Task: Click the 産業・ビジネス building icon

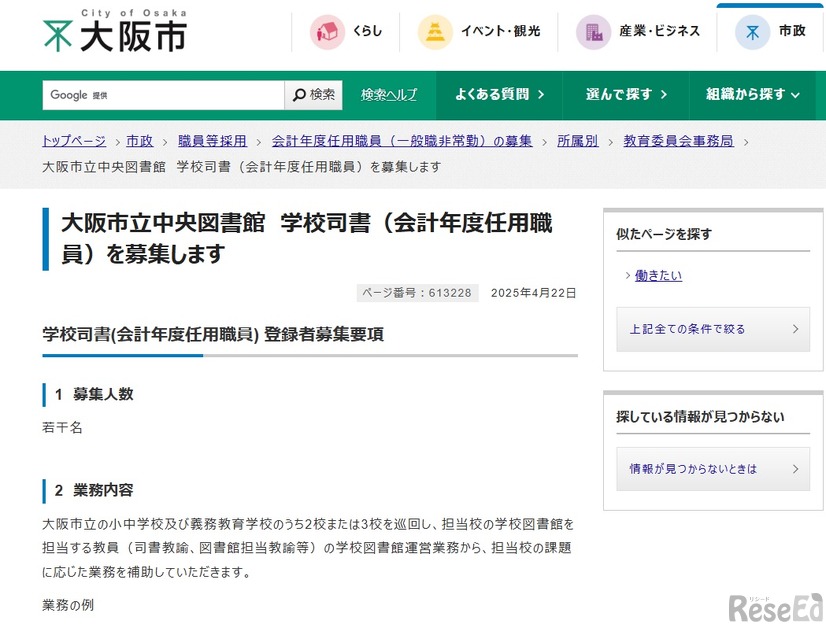Action: 593,32
